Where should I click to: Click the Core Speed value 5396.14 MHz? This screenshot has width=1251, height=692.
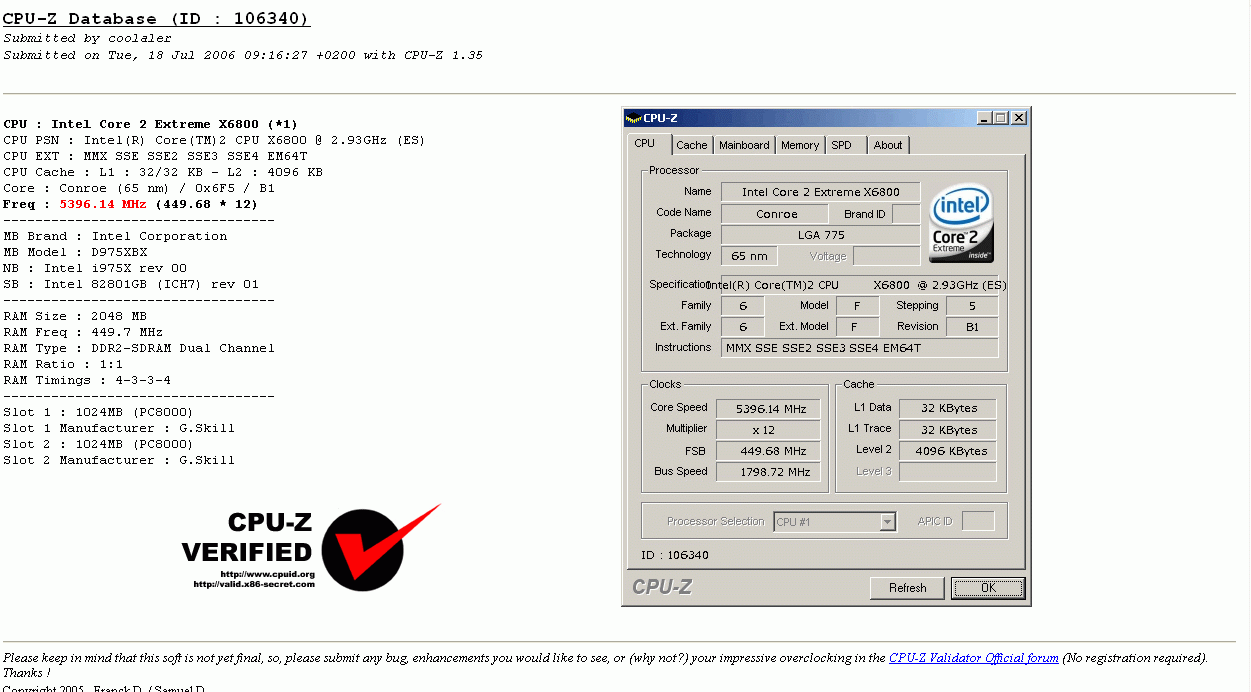pyautogui.click(x=770, y=409)
